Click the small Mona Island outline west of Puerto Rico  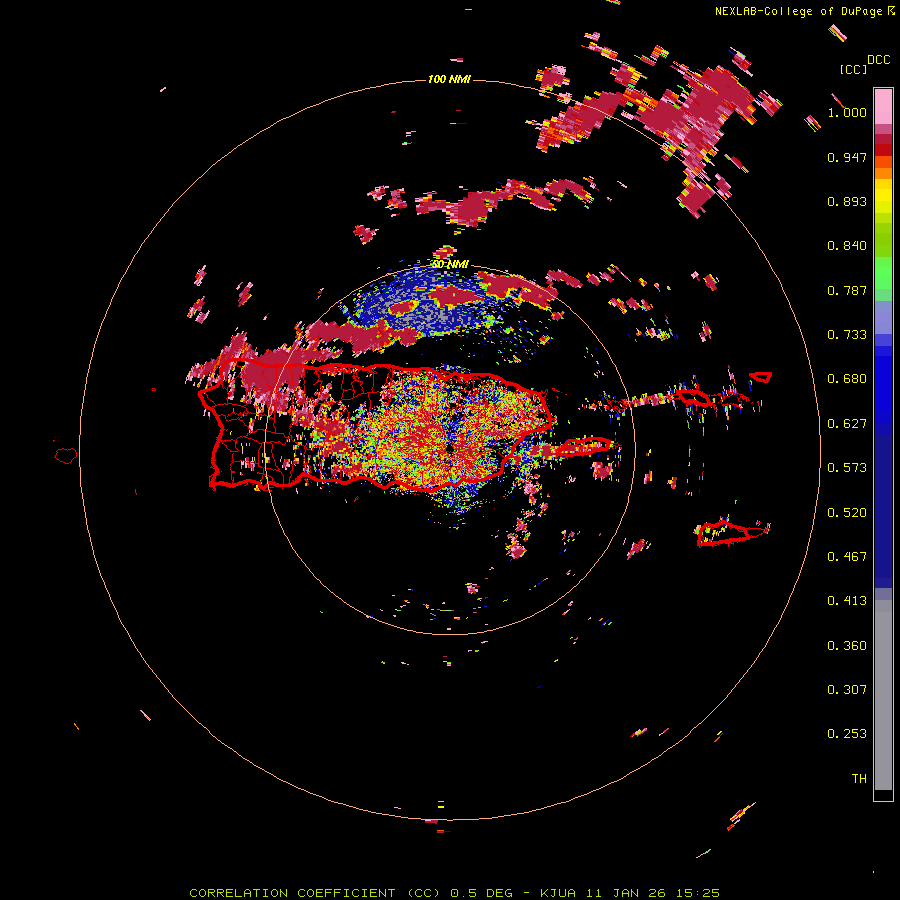[x=66, y=455]
